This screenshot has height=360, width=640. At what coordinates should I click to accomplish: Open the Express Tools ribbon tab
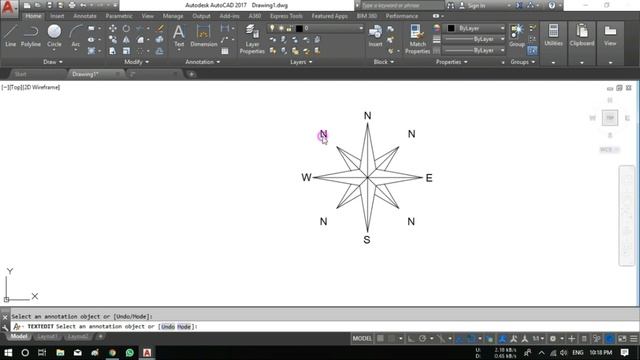point(286,16)
